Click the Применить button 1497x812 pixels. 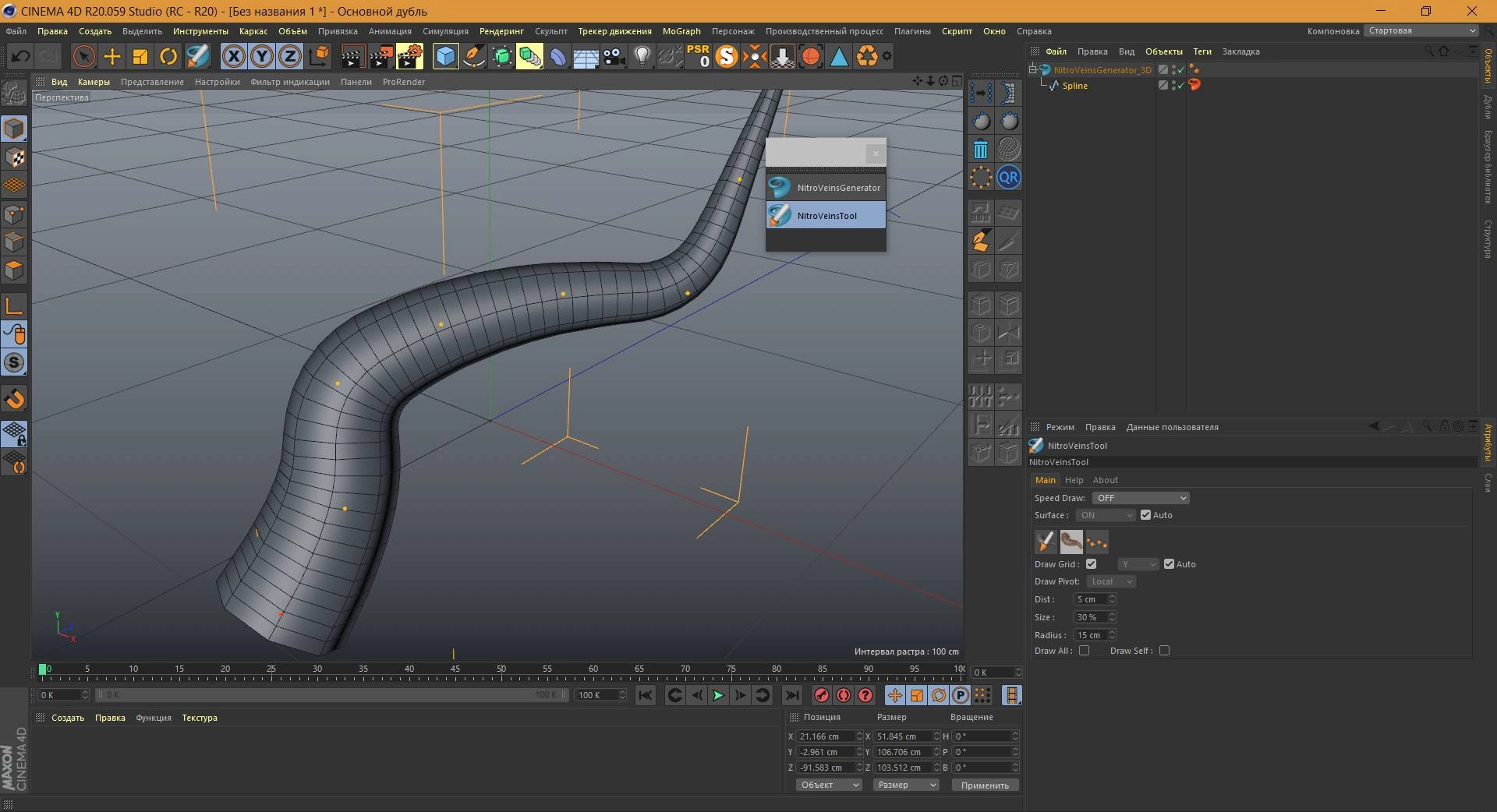pos(985,786)
